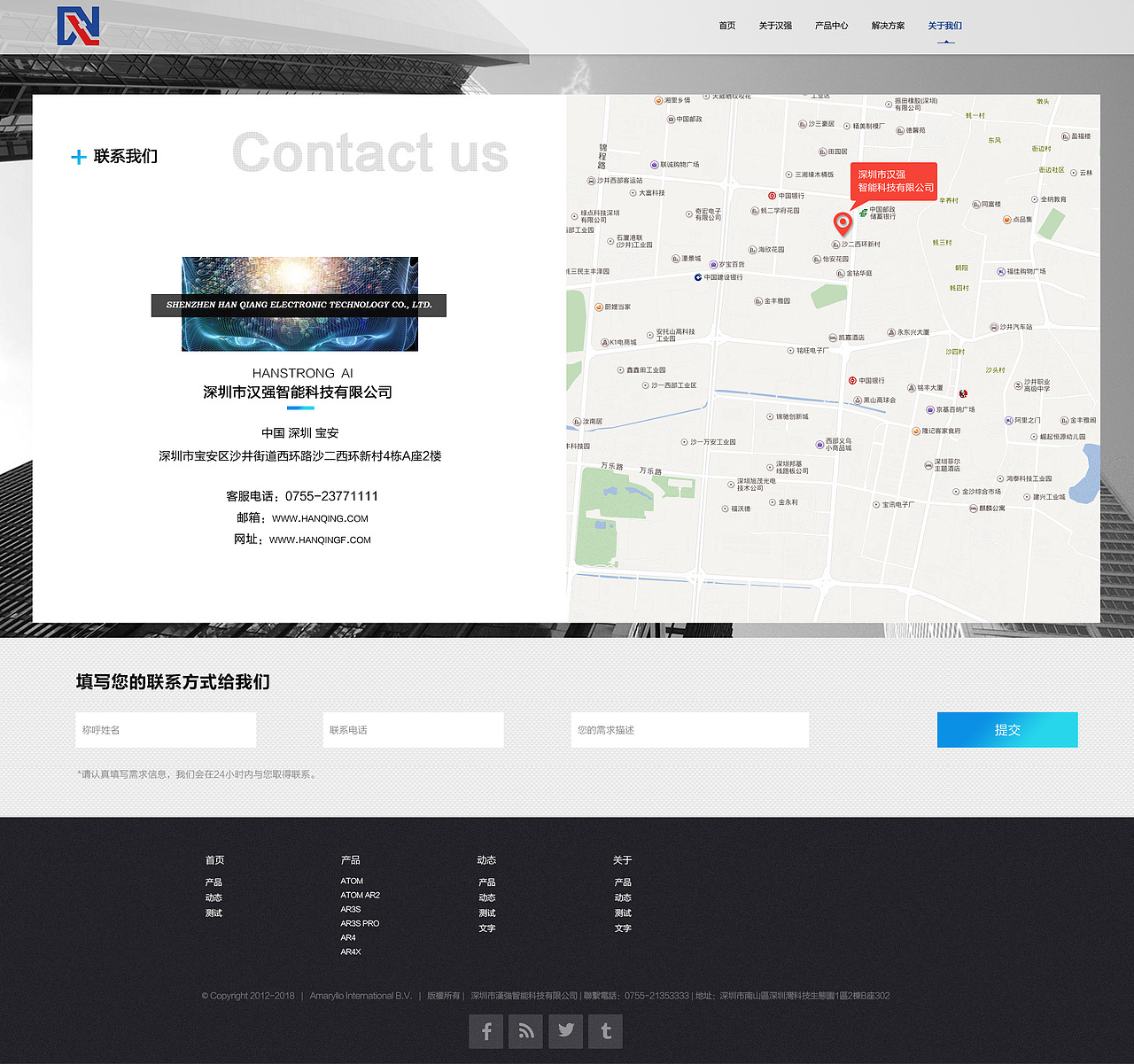Click the 称呼姓名 name input field
The height and width of the screenshot is (1064, 1134).
(x=166, y=729)
